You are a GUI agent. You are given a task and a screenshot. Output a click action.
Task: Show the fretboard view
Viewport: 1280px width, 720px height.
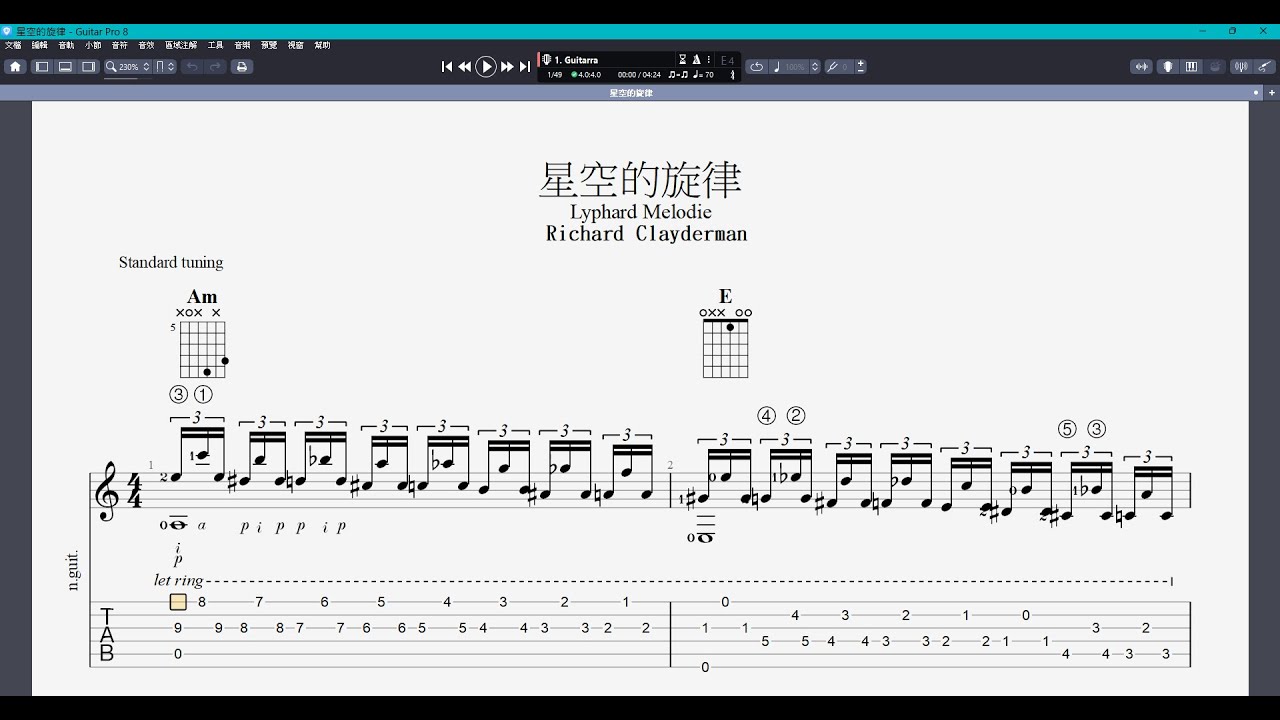pos(1167,67)
